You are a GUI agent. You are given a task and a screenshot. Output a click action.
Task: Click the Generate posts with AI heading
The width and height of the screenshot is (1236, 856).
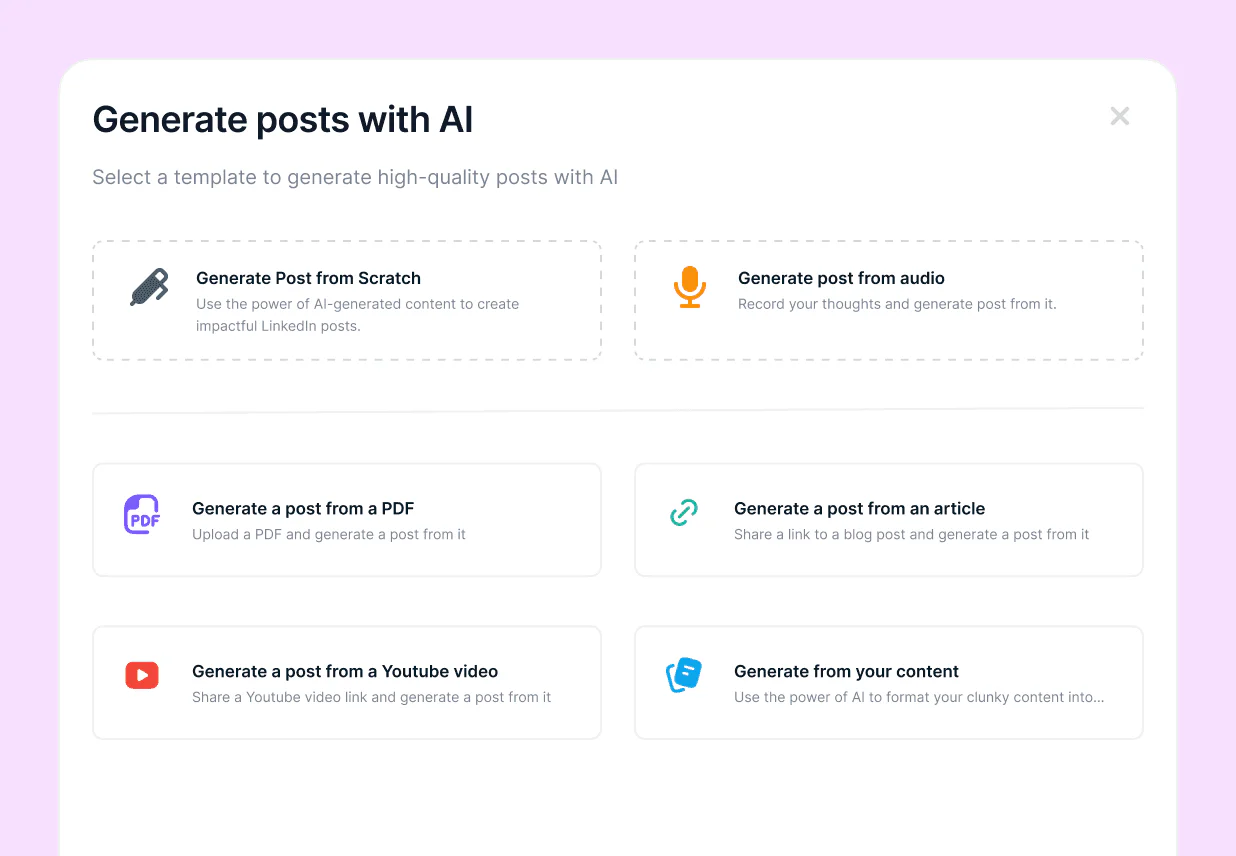point(283,119)
